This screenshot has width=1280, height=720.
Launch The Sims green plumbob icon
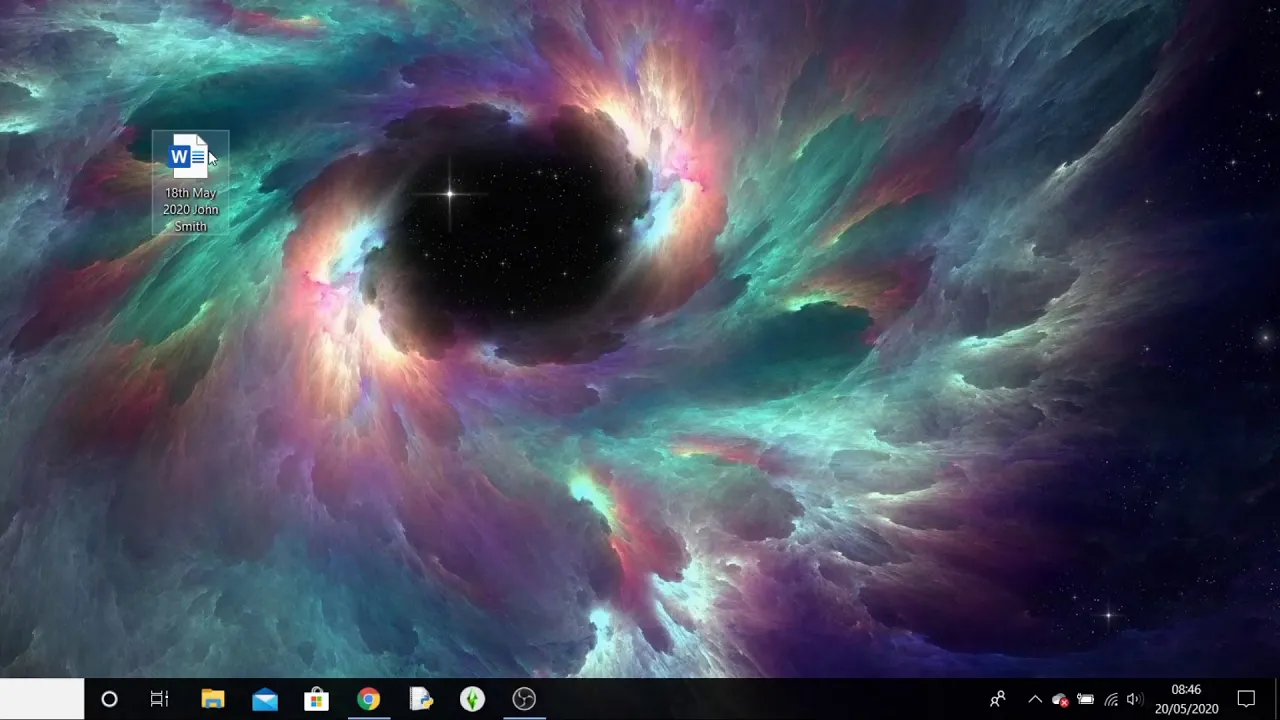[x=472, y=699]
